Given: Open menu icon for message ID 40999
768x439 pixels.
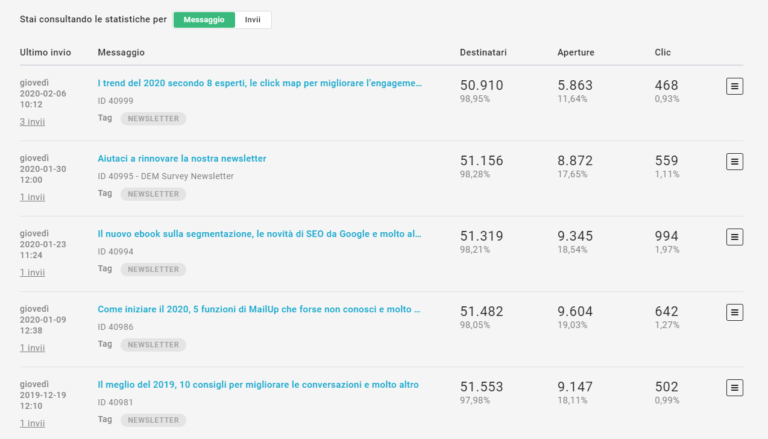Looking at the screenshot, I should (x=734, y=86).
